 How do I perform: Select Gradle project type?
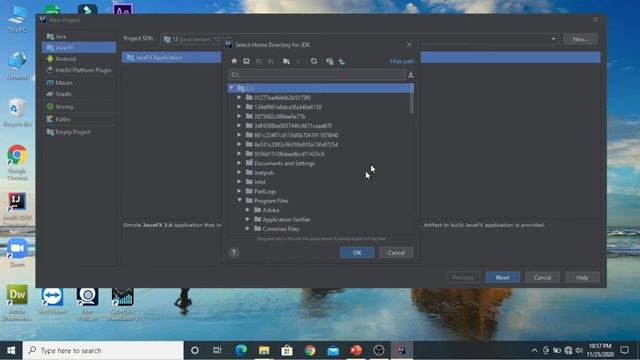coord(79,94)
